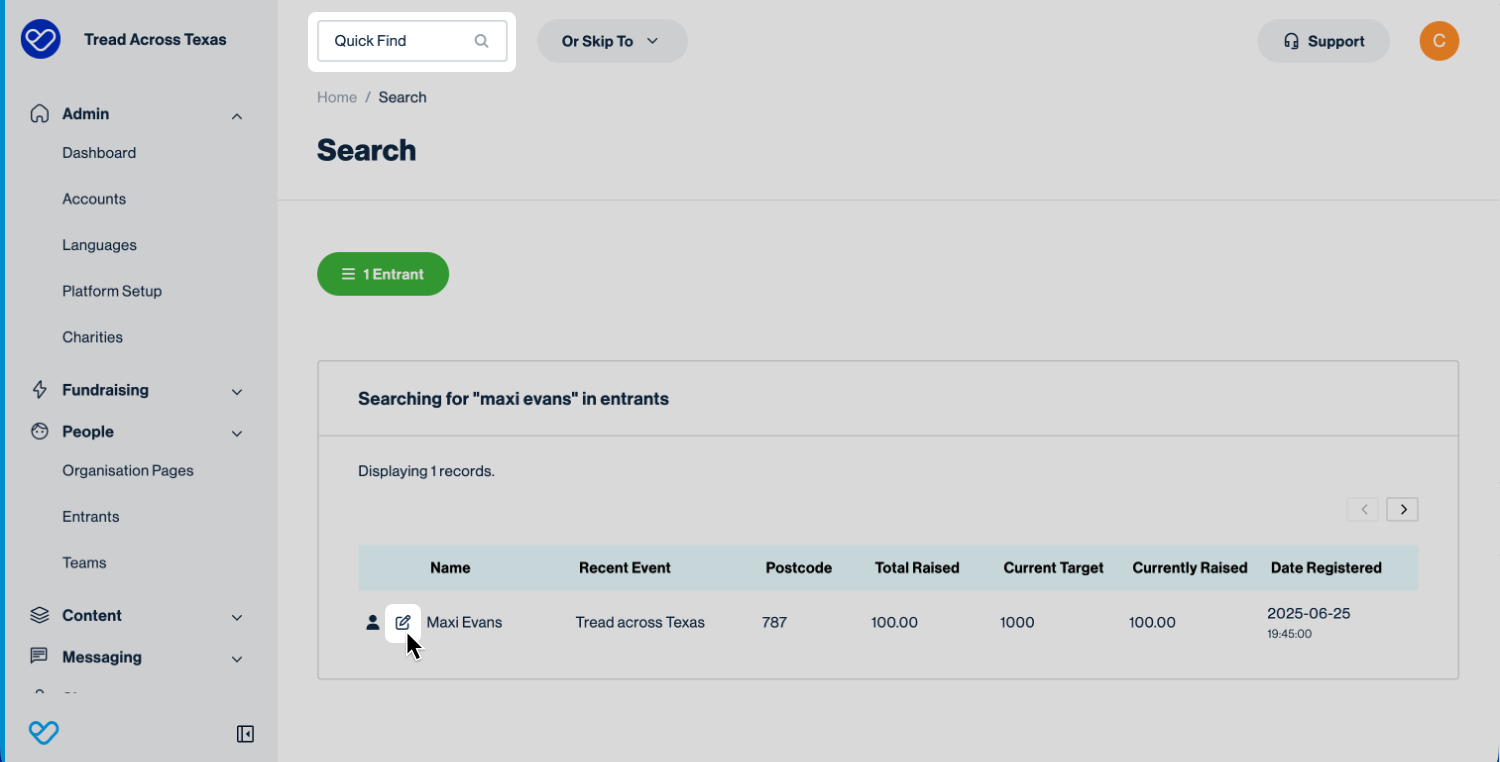Click the orange user avatar C

click(x=1439, y=41)
